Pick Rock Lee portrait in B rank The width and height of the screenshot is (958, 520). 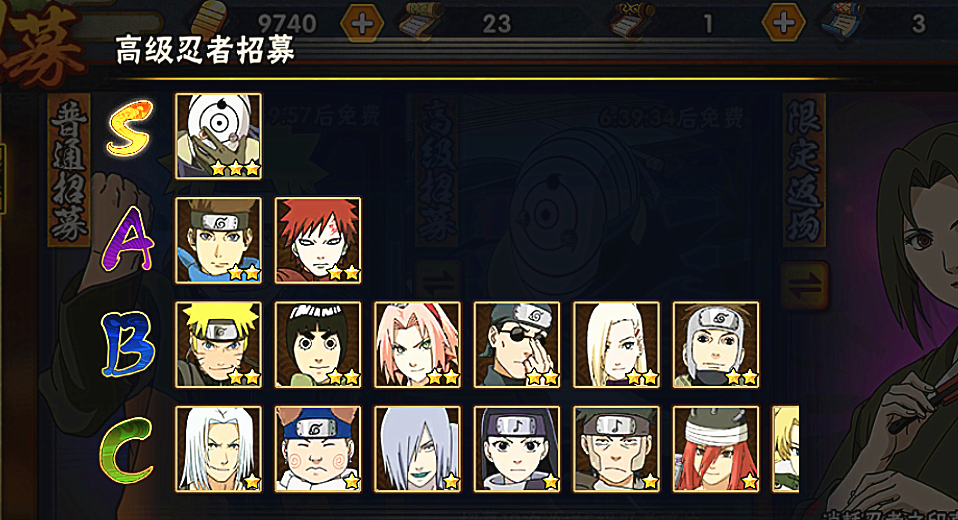tap(318, 345)
